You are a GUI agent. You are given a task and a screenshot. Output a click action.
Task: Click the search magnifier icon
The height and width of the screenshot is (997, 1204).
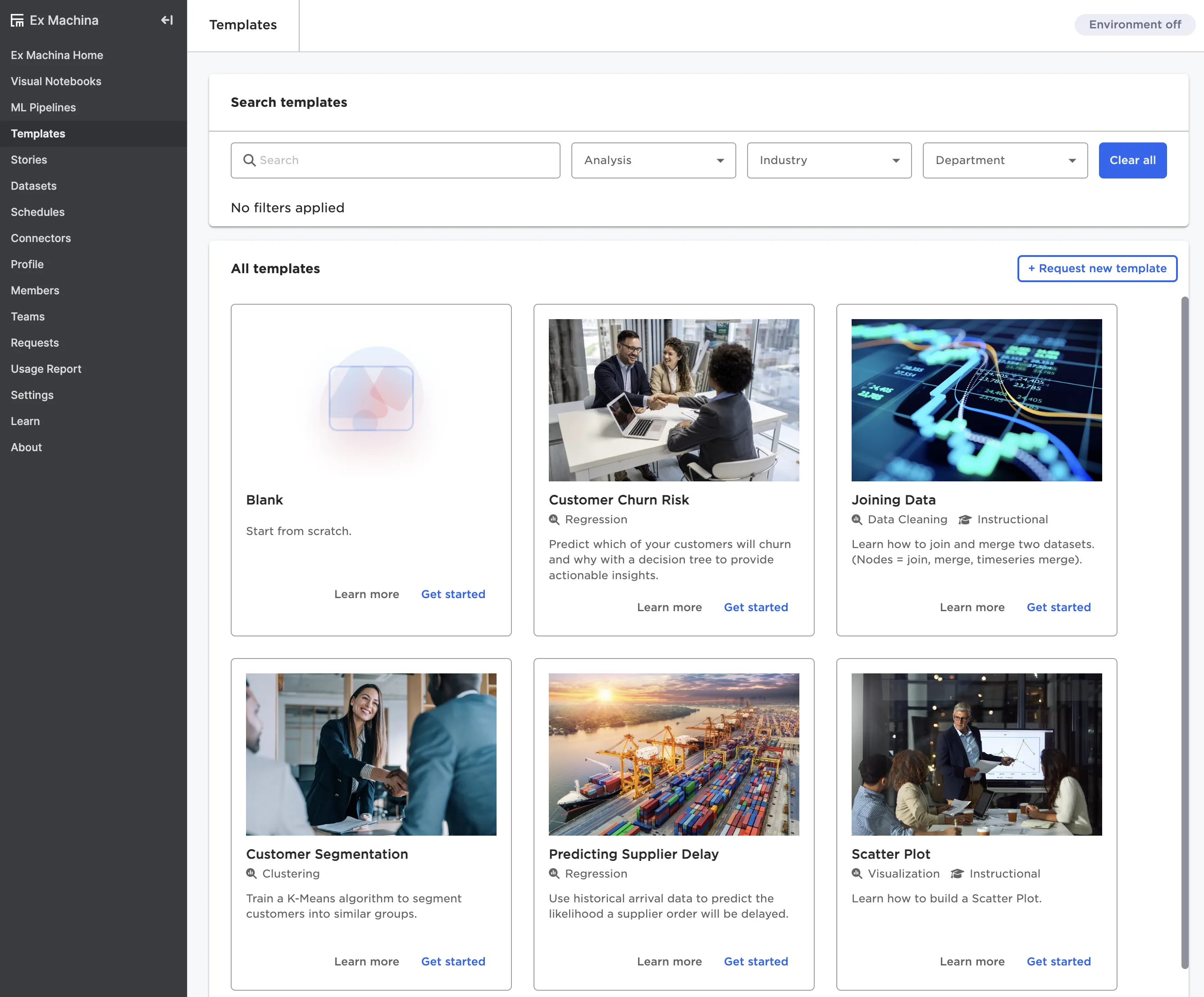click(x=249, y=160)
